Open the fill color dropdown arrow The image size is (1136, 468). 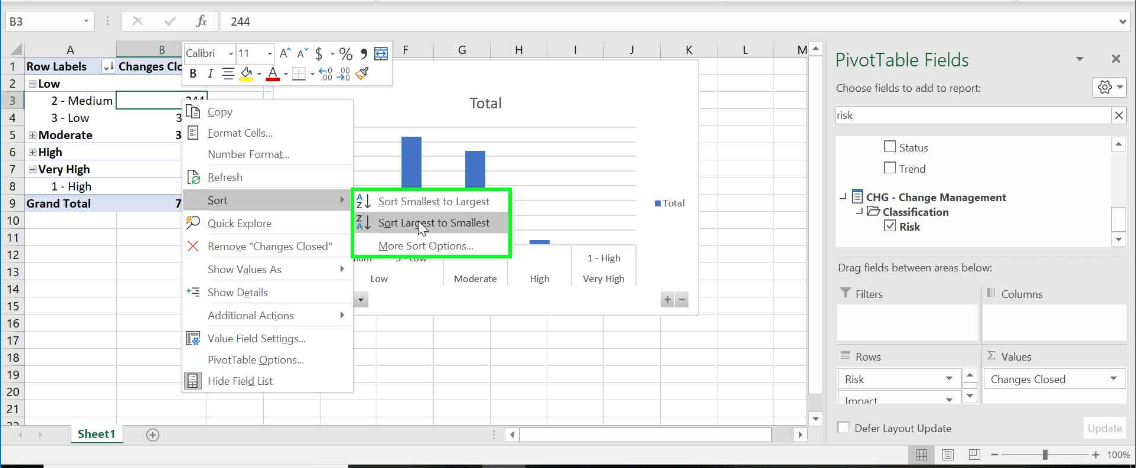click(258, 73)
